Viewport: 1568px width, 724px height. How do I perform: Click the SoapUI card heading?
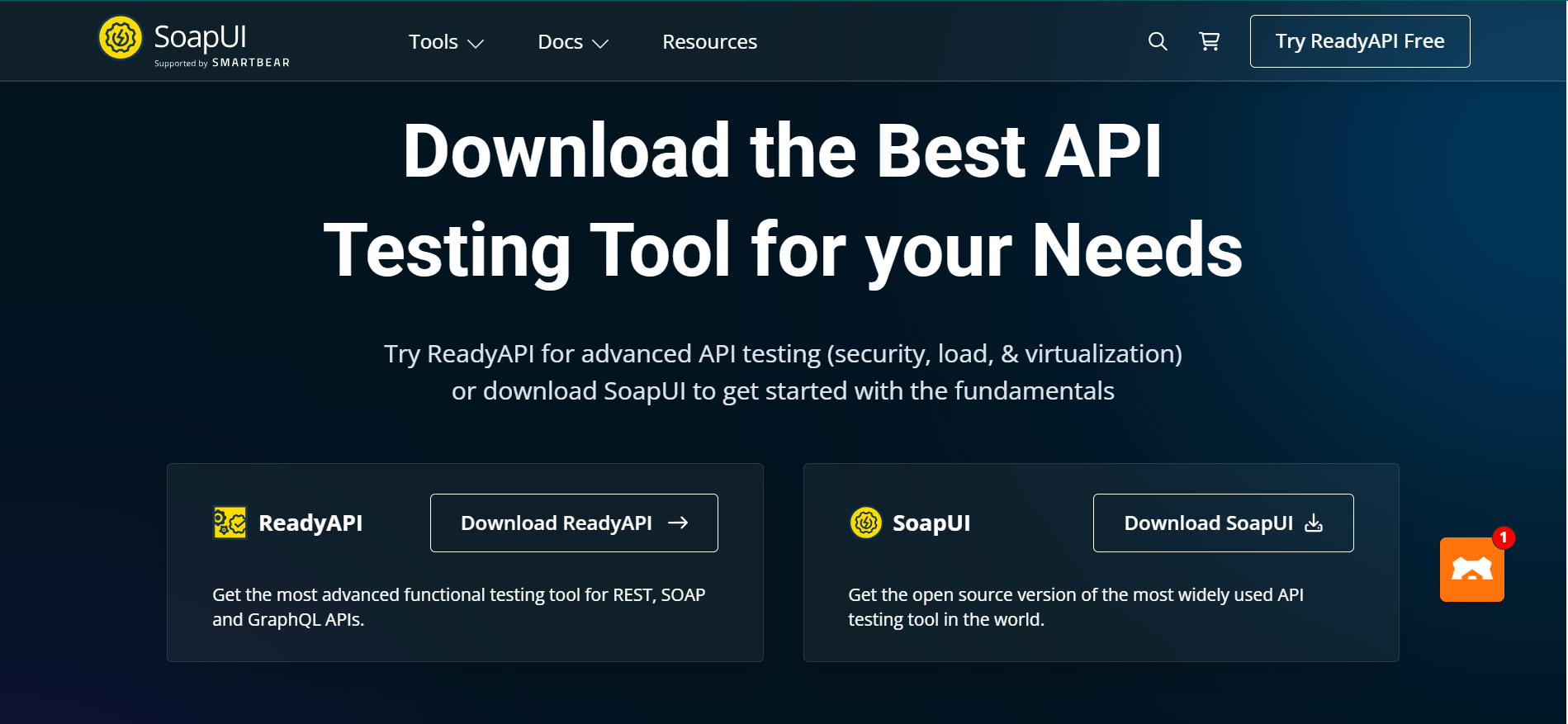click(931, 523)
